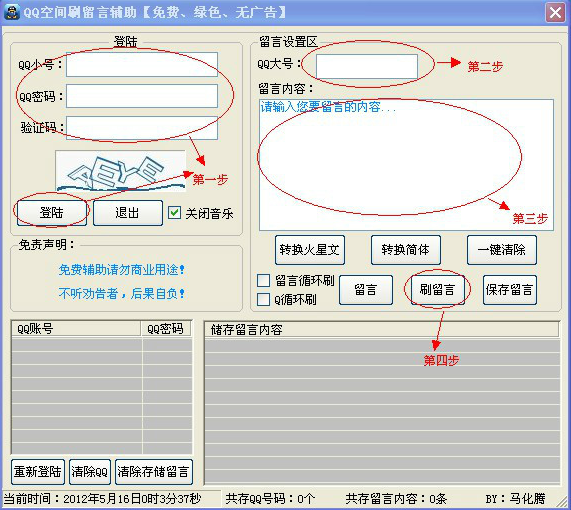Click the 转换火星文 button
The height and width of the screenshot is (510, 571).
pyautogui.click(x=310, y=250)
